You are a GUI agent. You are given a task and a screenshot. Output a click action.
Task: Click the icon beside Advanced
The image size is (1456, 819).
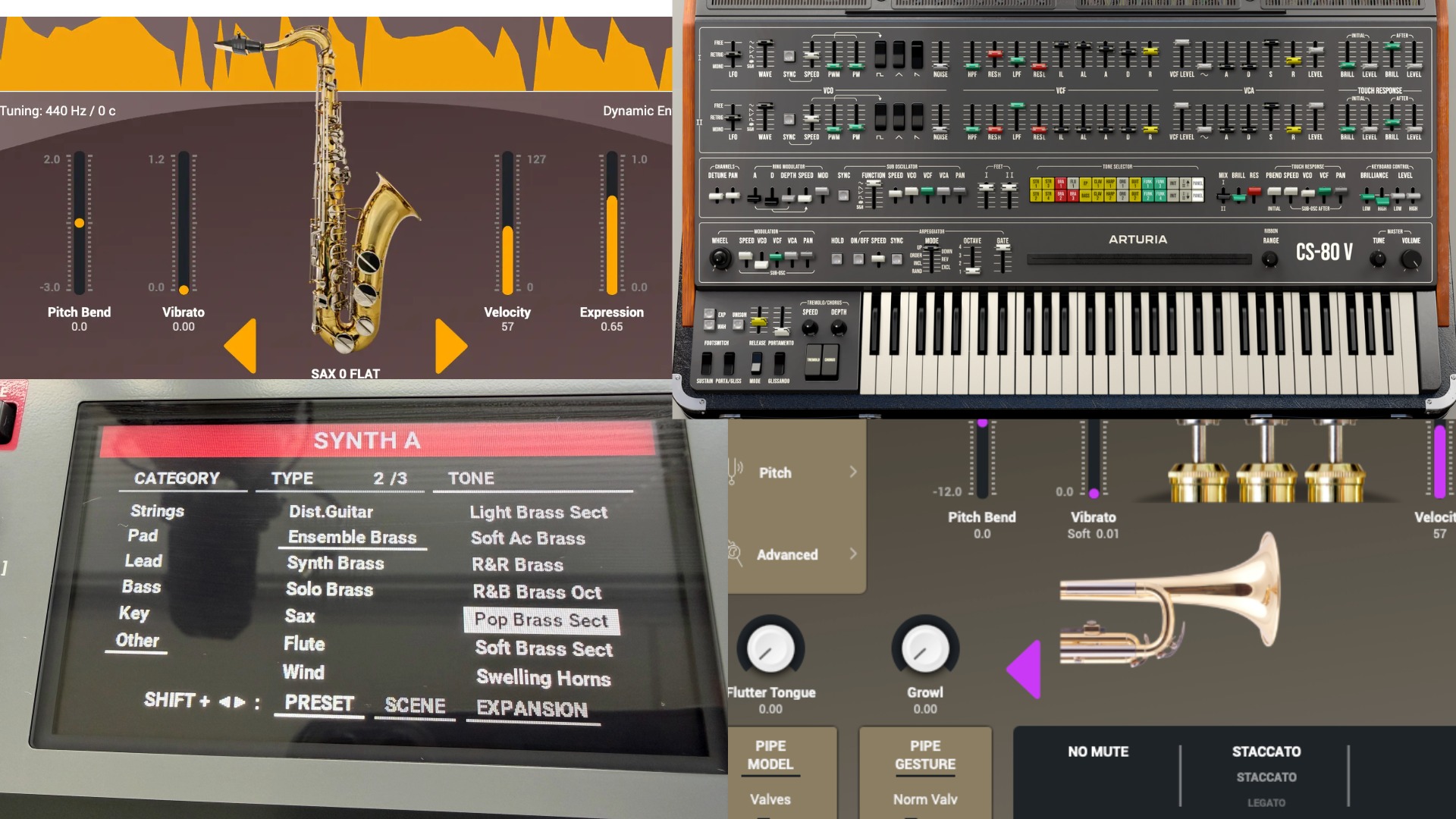[735, 554]
